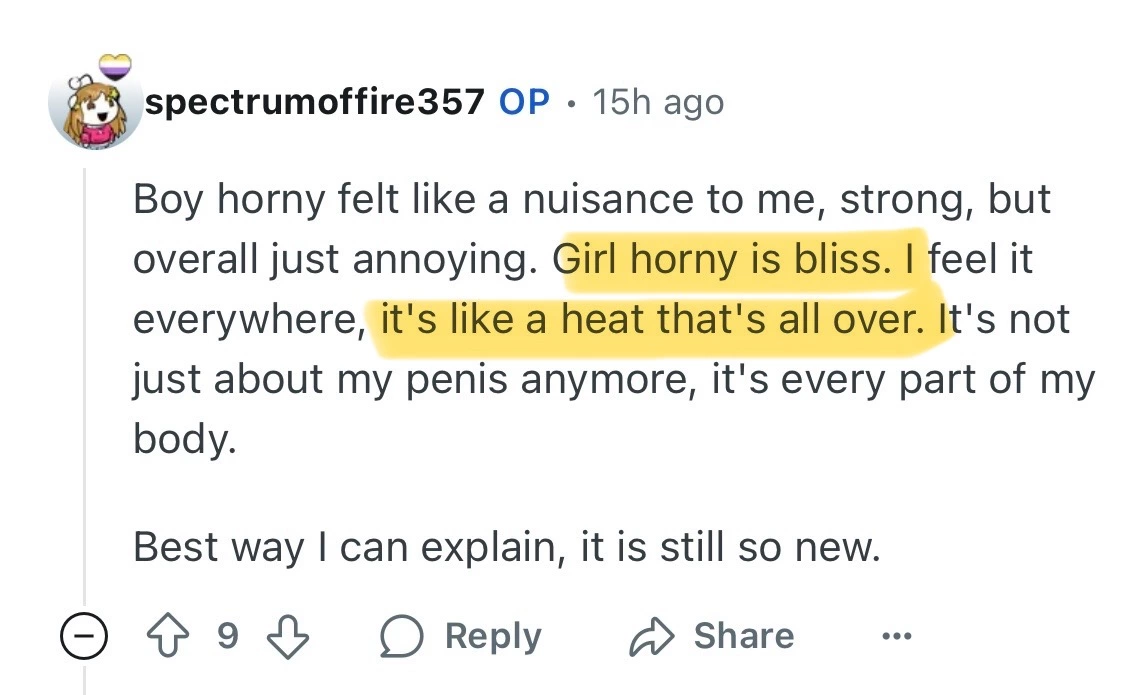Click the word "body." ending the first paragraph
The width and height of the screenshot is (1134, 695).
[x=185, y=441]
